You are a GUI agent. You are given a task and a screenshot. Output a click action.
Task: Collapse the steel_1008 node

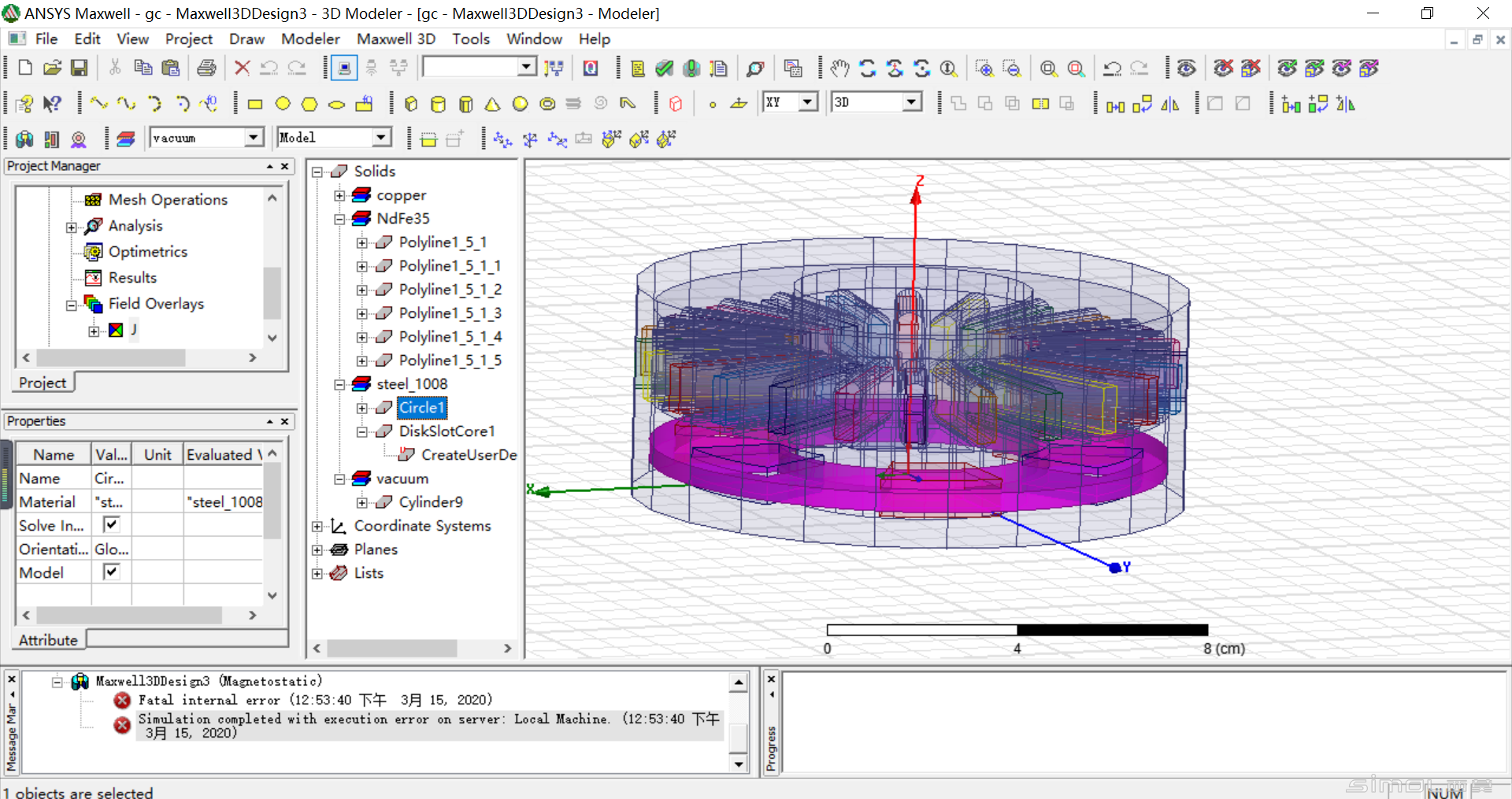coord(339,384)
